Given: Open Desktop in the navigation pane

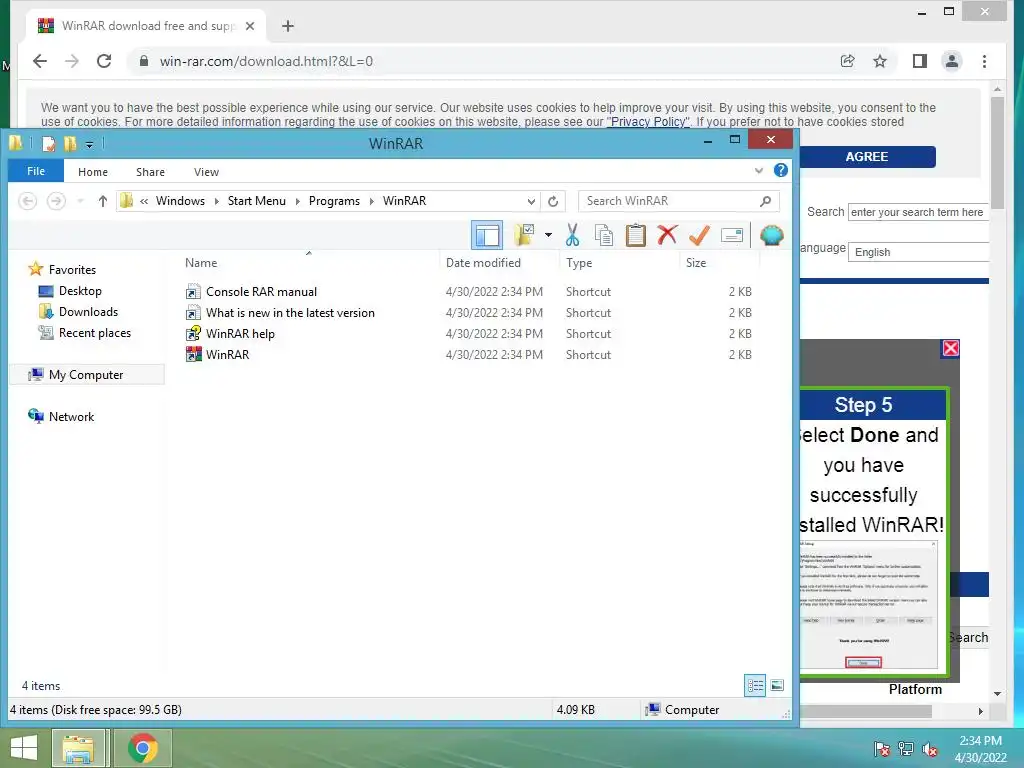Looking at the screenshot, I should click(x=80, y=291).
